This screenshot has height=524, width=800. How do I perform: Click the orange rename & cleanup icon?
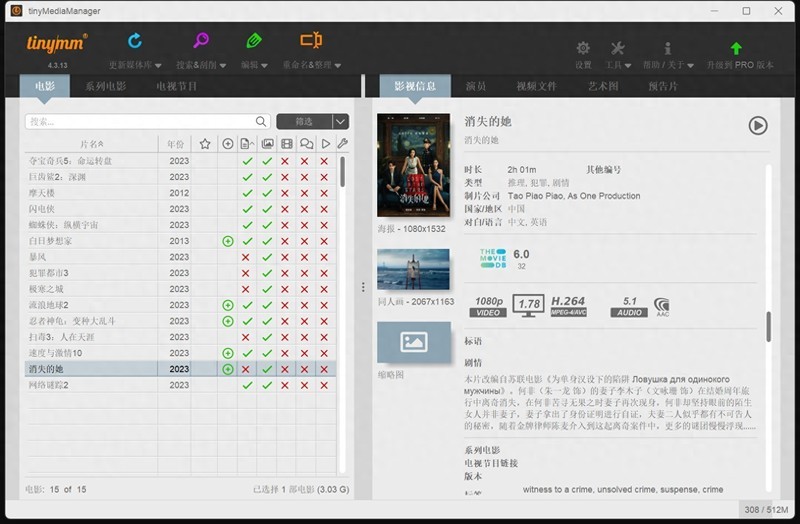[x=311, y=40]
